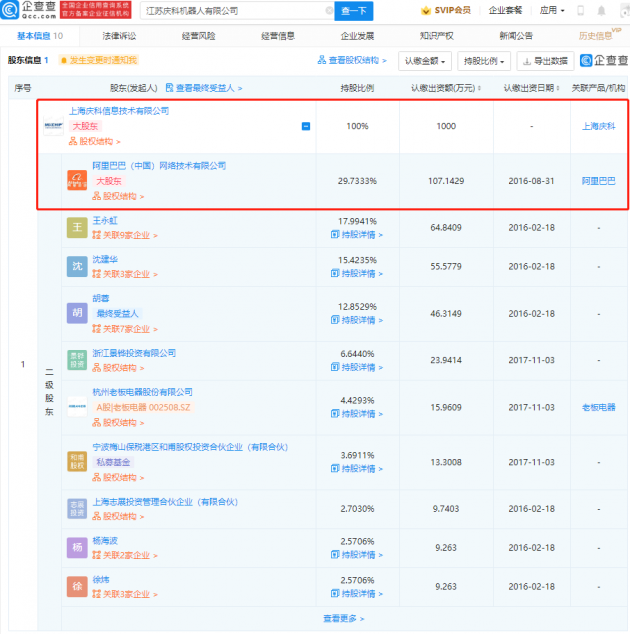The image size is (630, 634).
Task: Open the 应用 dropdown menu
Action: 552,11
